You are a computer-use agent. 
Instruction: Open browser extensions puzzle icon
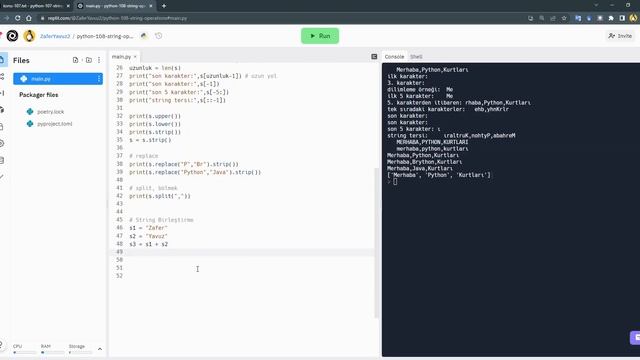(x=611, y=18)
